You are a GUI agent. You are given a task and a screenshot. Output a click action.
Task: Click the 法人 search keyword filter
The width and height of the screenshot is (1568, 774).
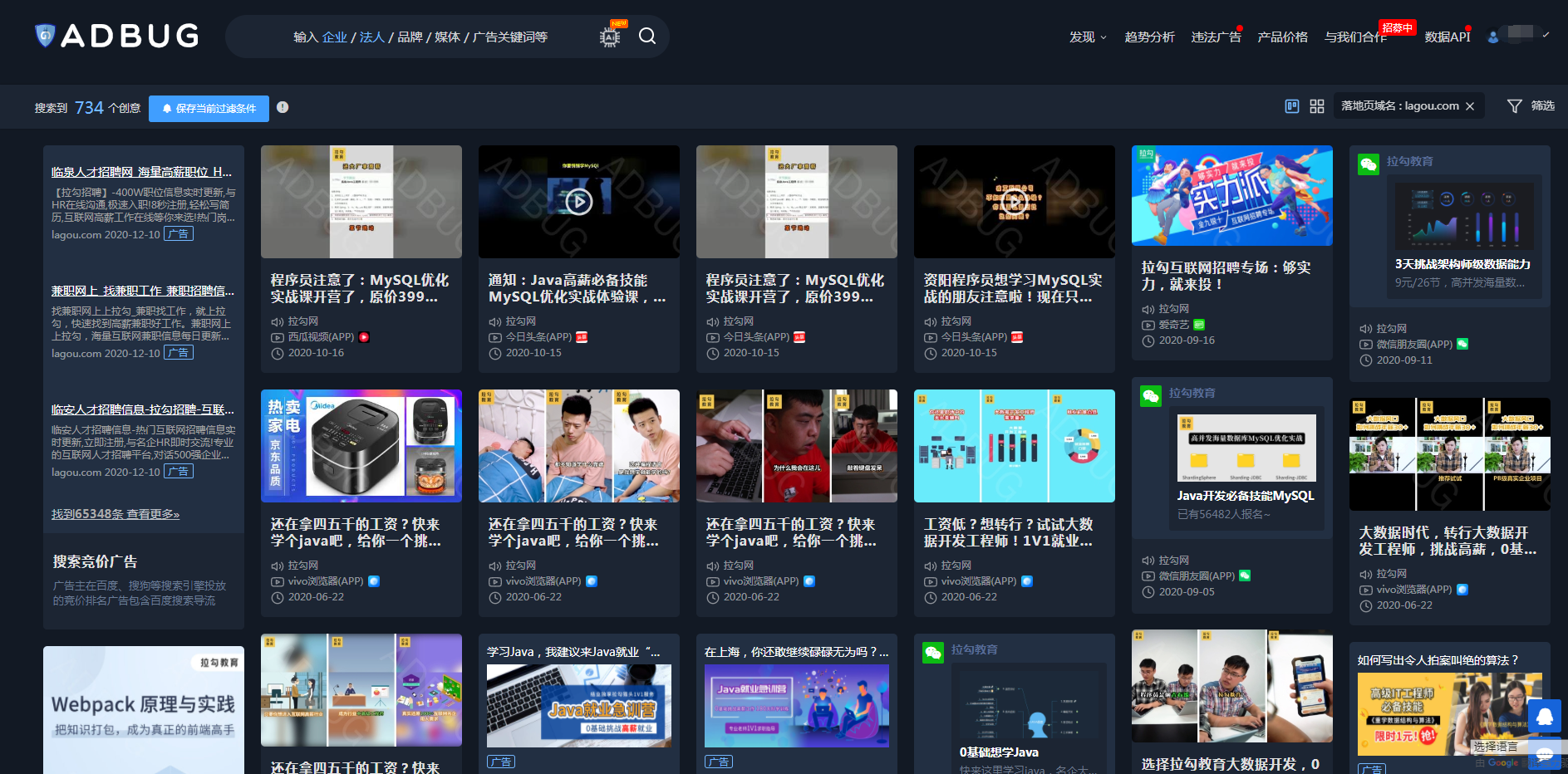(x=371, y=37)
